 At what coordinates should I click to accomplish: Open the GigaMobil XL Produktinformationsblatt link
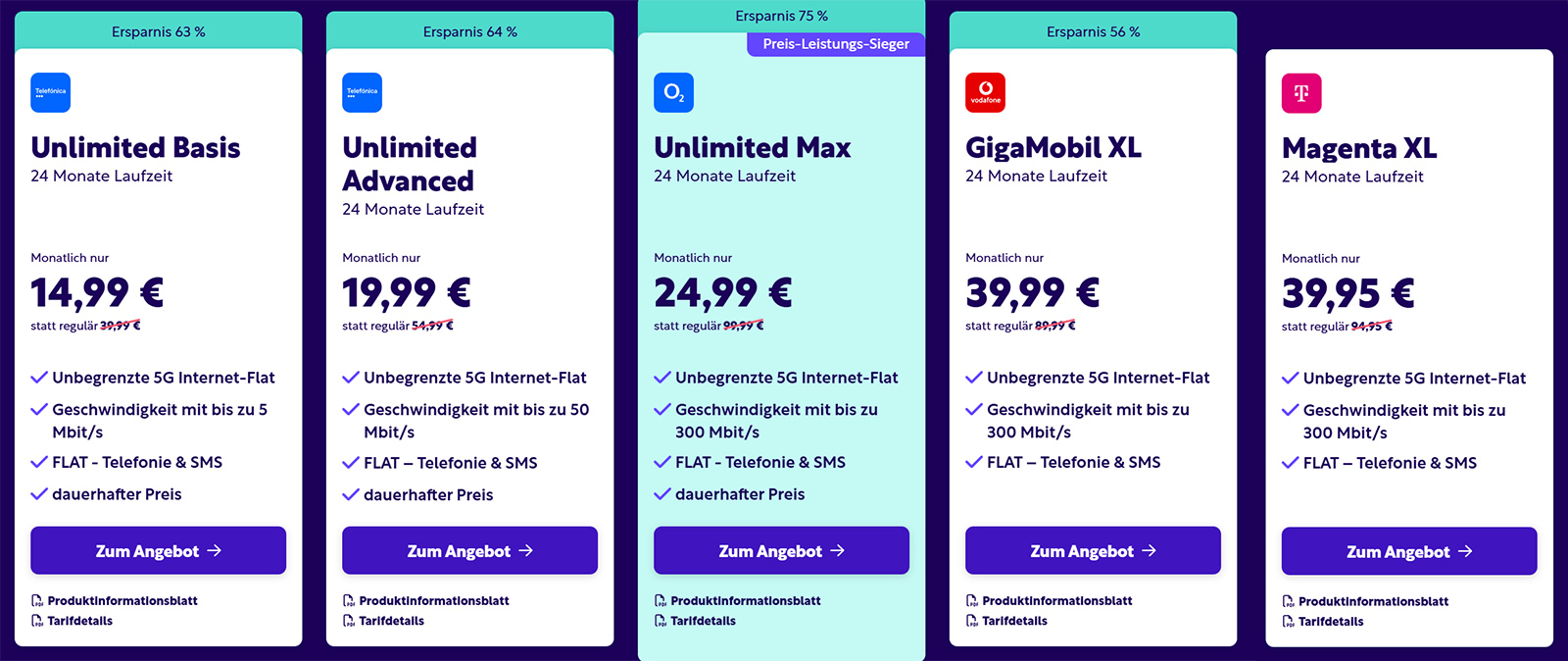point(1057,601)
